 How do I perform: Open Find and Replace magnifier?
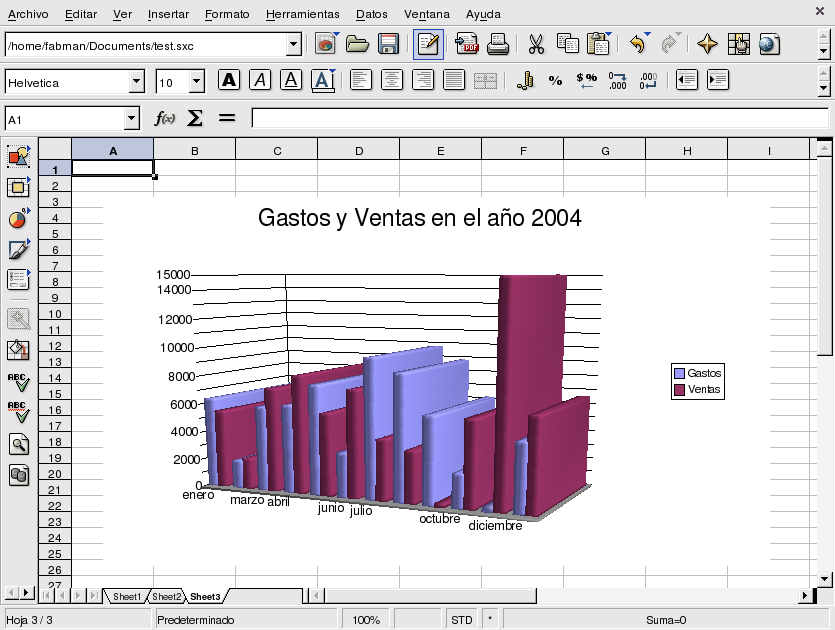click(x=19, y=444)
